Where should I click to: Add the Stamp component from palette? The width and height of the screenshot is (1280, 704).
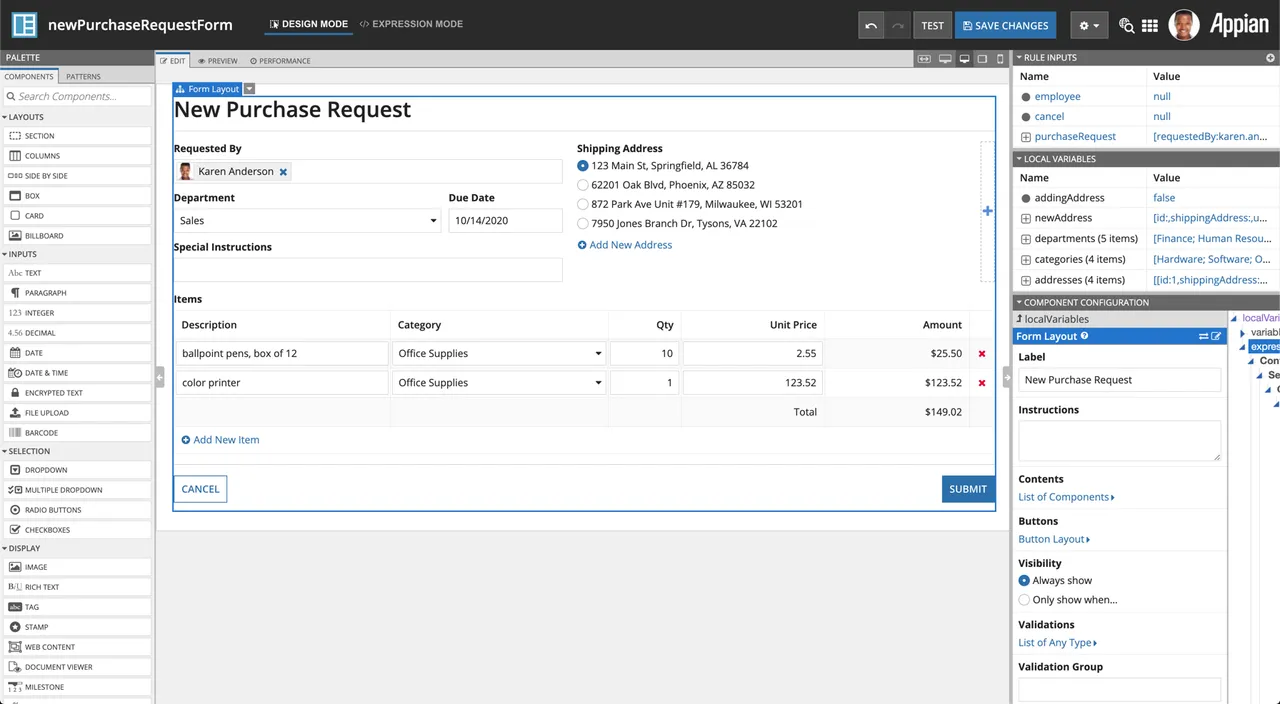(77, 627)
